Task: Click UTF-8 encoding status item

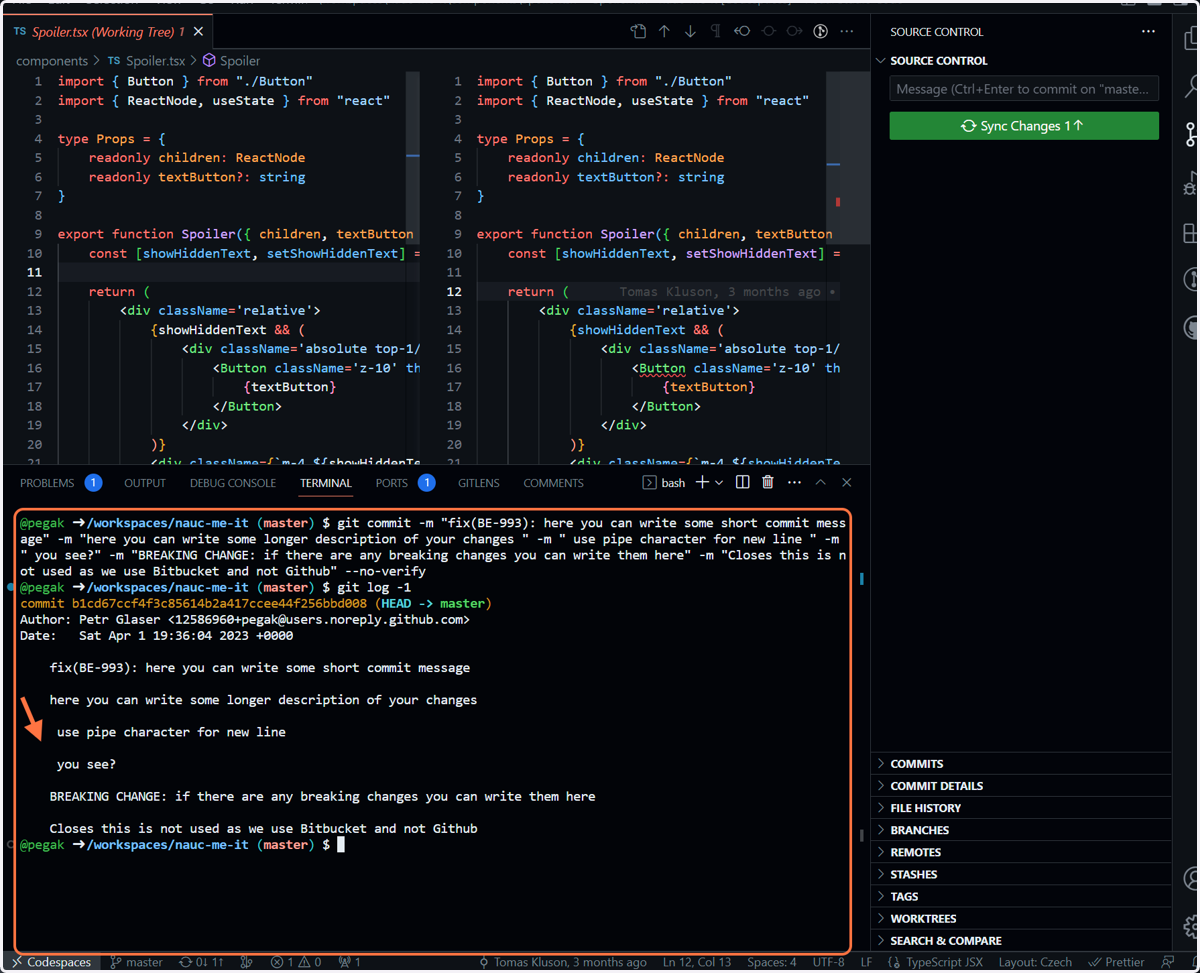Action: click(828, 963)
